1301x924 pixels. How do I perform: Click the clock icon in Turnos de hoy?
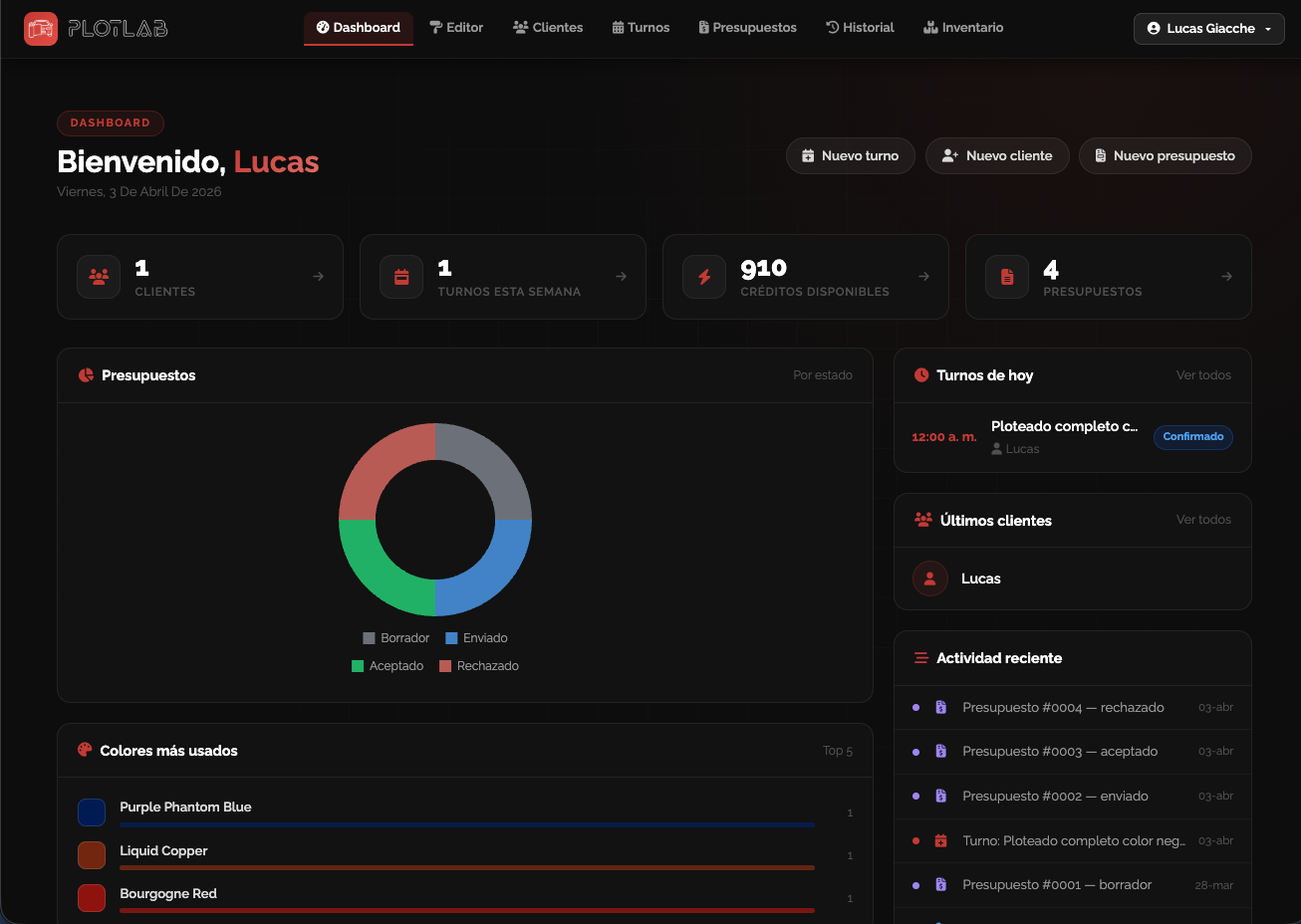click(920, 375)
